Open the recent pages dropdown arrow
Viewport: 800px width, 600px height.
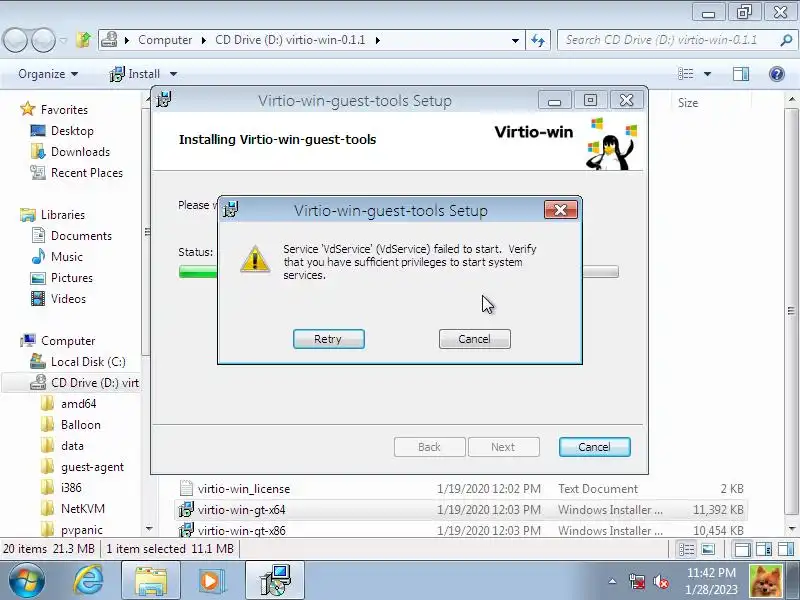pyautogui.click(x=63, y=40)
